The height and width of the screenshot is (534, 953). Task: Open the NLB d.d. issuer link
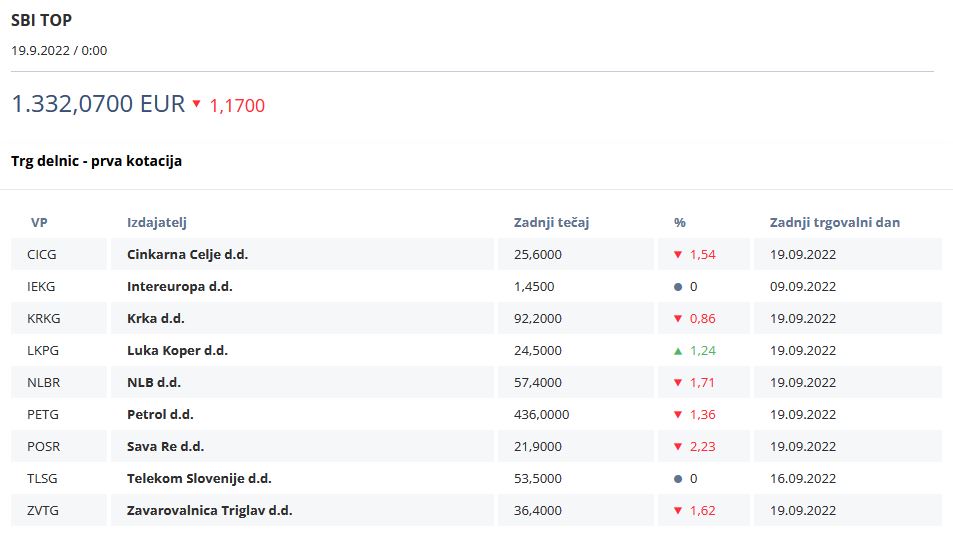point(154,382)
